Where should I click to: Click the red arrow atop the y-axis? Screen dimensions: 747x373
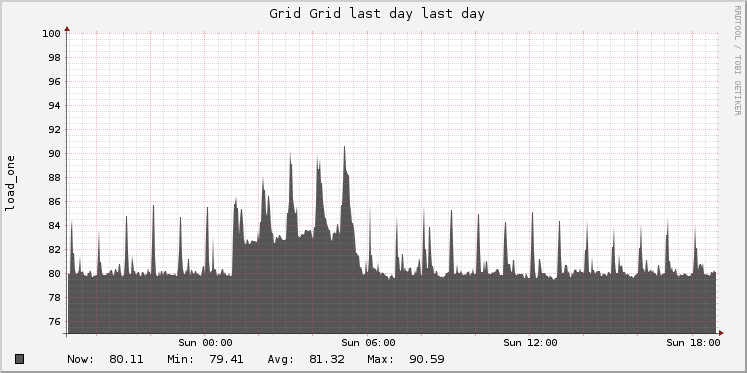[67, 29]
